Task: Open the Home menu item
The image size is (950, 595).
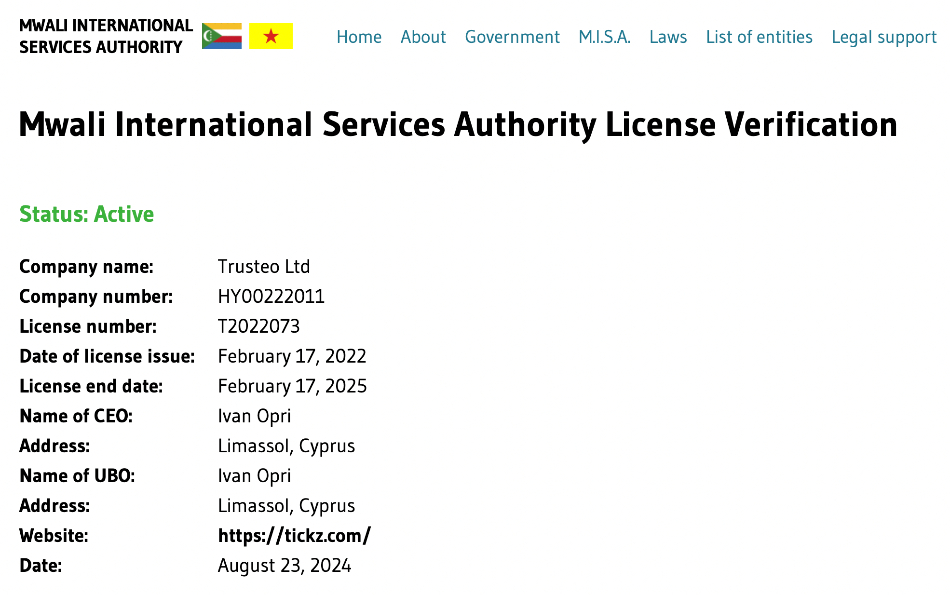Action: click(359, 37)
